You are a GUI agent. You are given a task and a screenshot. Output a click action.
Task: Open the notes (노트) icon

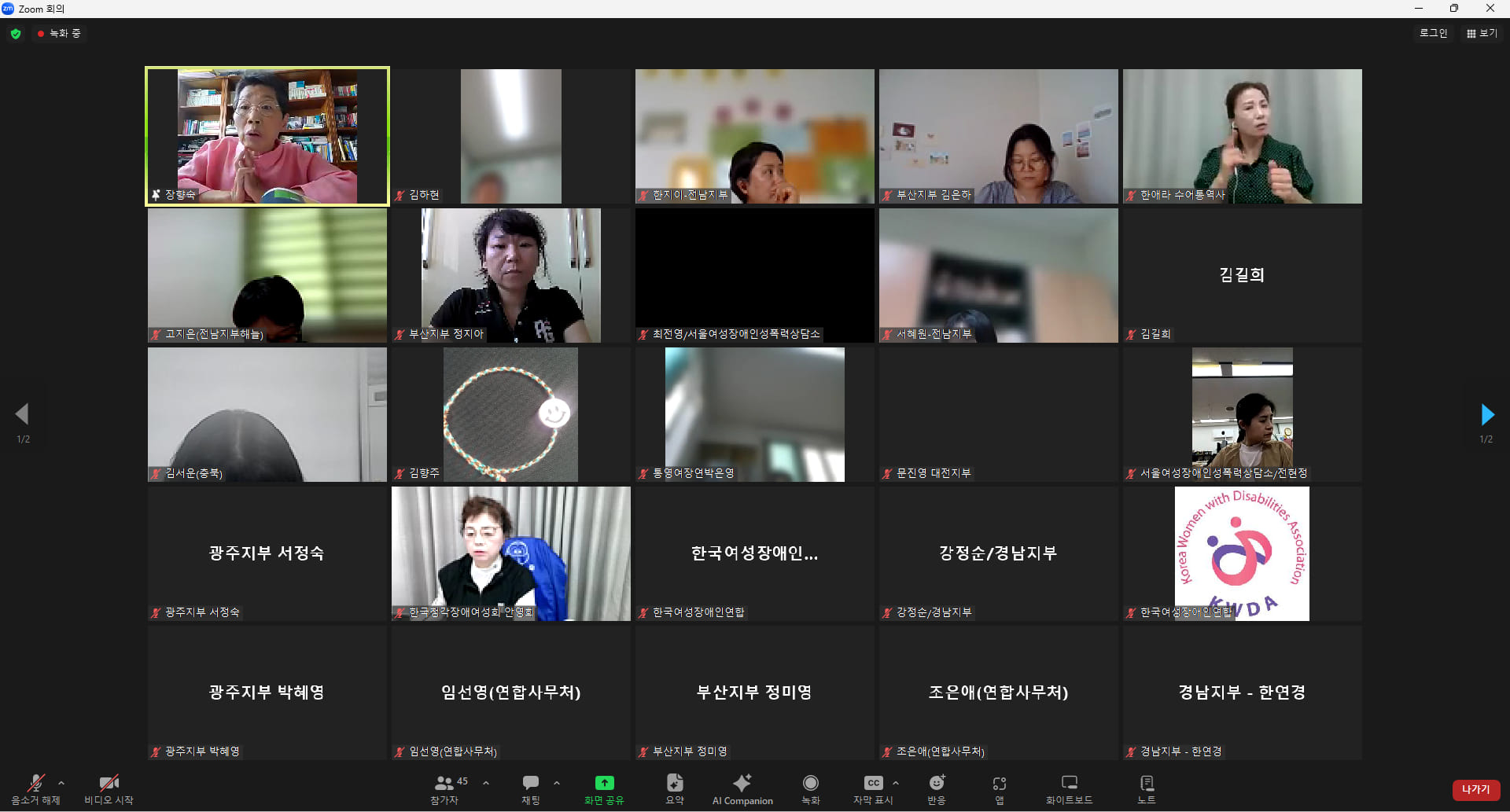click(x=1147, y=789)
